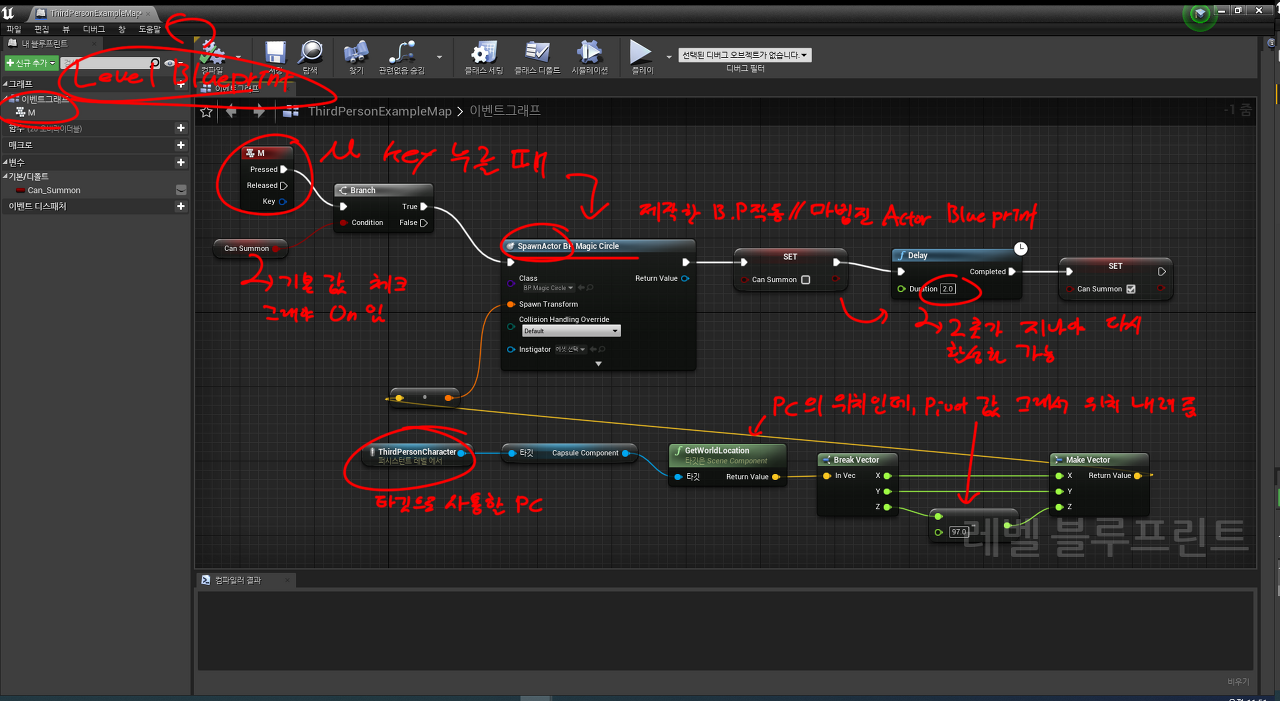Image resolution: width=1280 pixels, height=701 pixels.
Task: Click 이벤트그래프 in the breadcrumb
Action: pos(505,111)
